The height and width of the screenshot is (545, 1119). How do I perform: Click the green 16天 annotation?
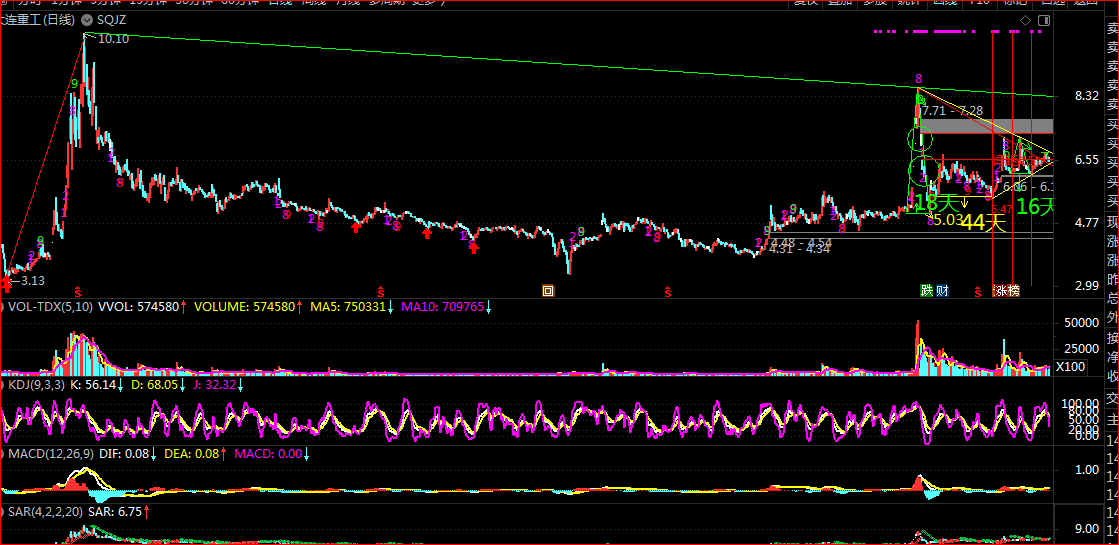pos(1035,207)
